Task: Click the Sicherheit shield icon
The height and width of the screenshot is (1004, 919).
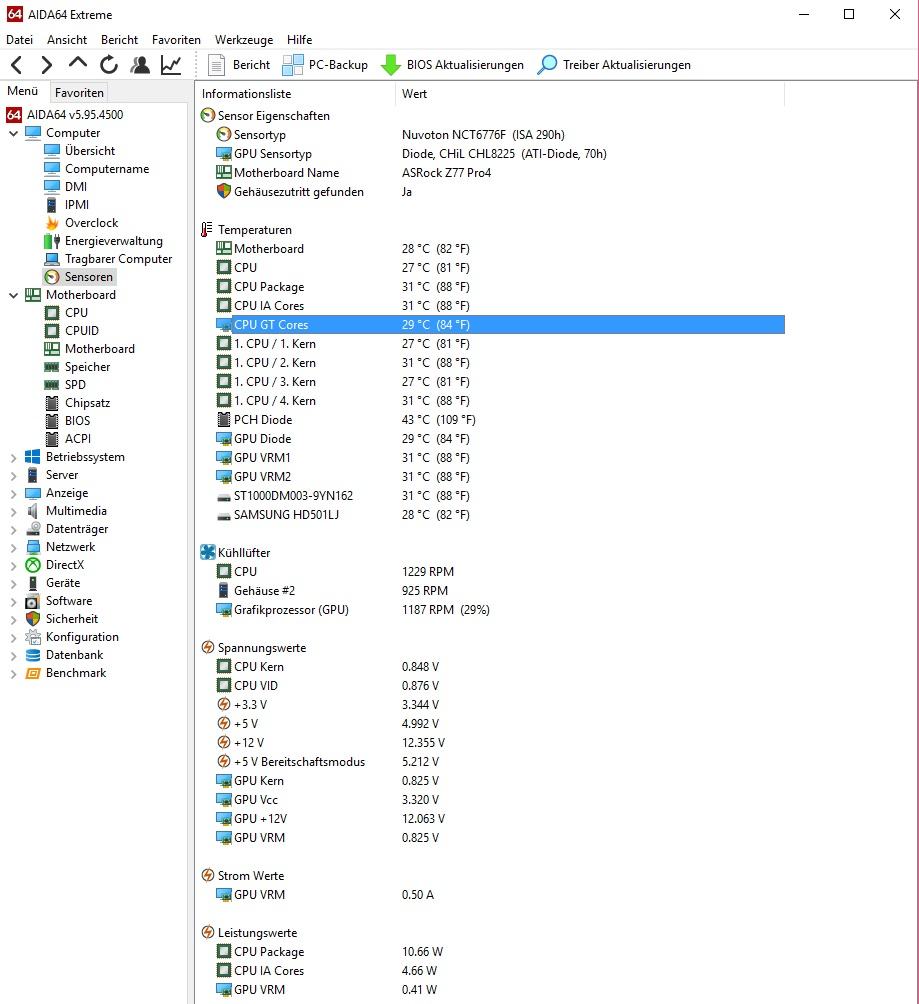Action: 33,619
